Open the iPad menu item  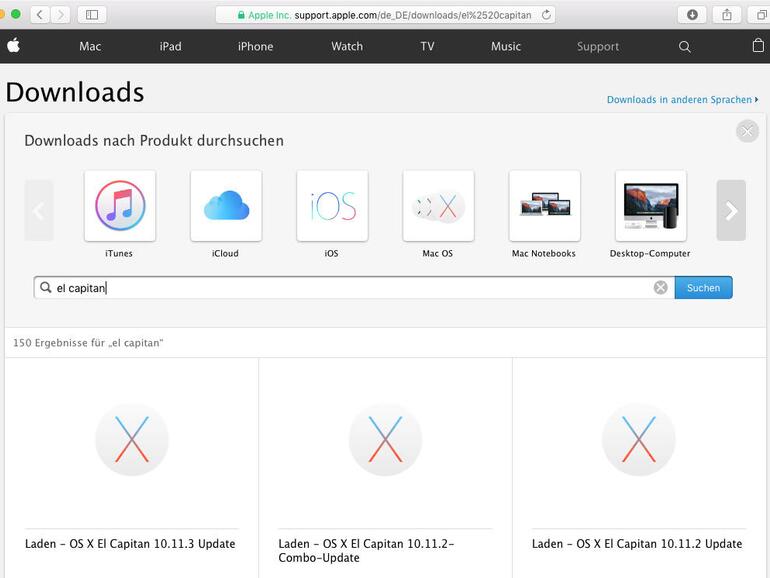tap(170, 46)
